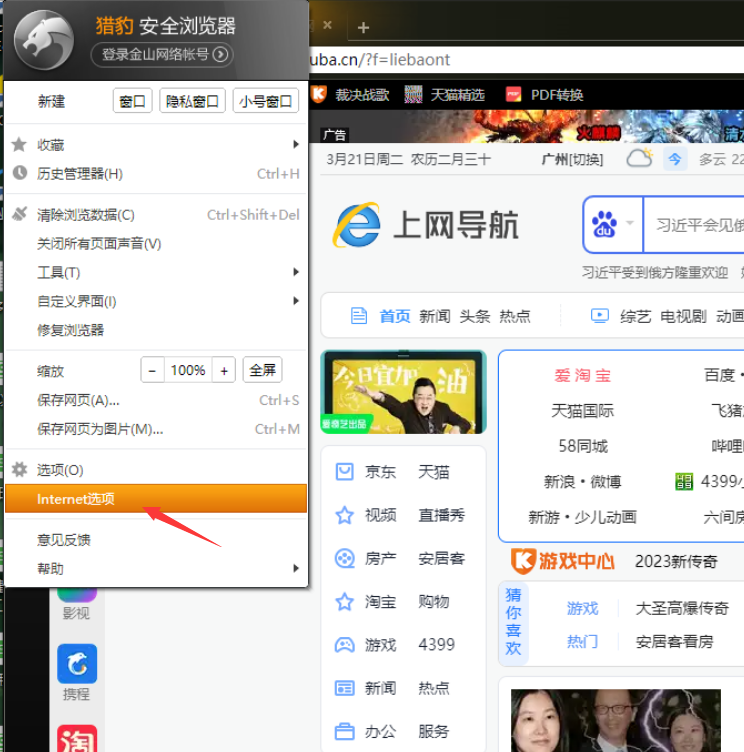
Task: Open a new 窗口 window
Action: (132, 101)
